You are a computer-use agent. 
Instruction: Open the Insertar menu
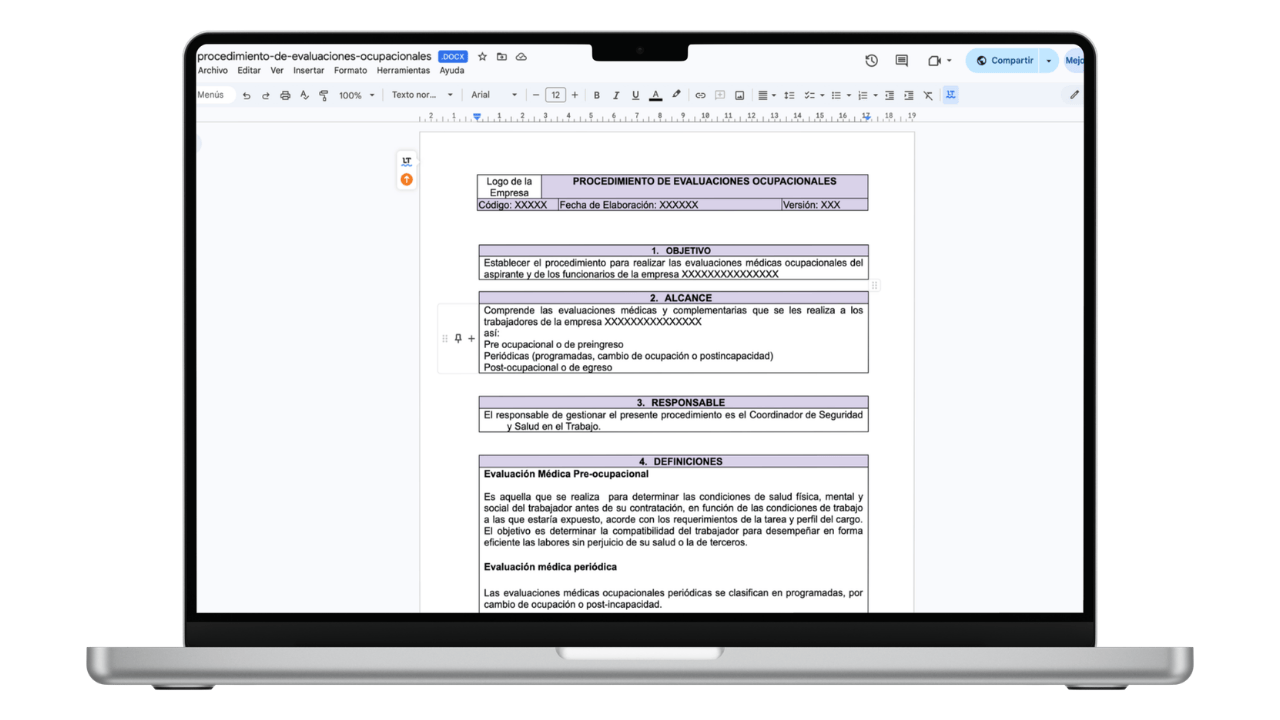[x=308, y=70]
